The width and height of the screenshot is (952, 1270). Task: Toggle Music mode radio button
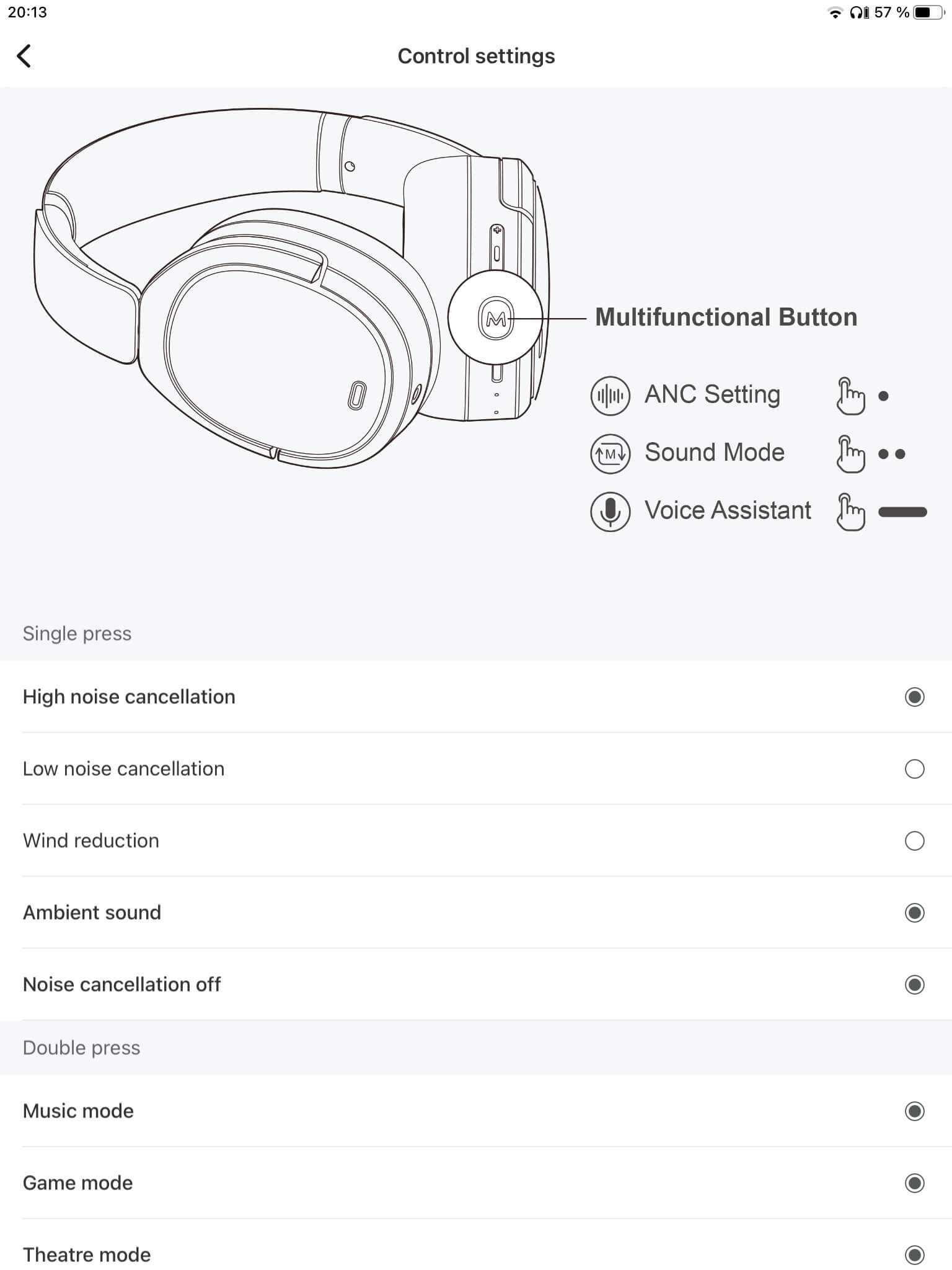pos(914,1111)
